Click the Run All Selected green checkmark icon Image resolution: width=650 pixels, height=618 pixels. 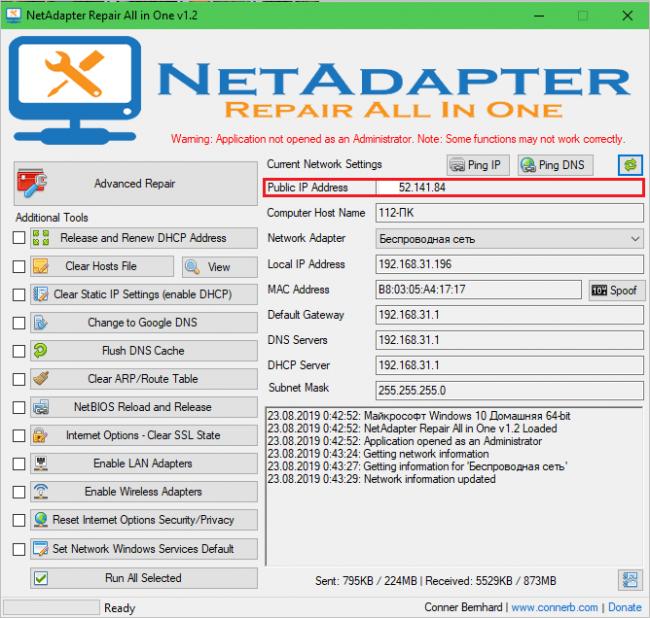[41, 578]
